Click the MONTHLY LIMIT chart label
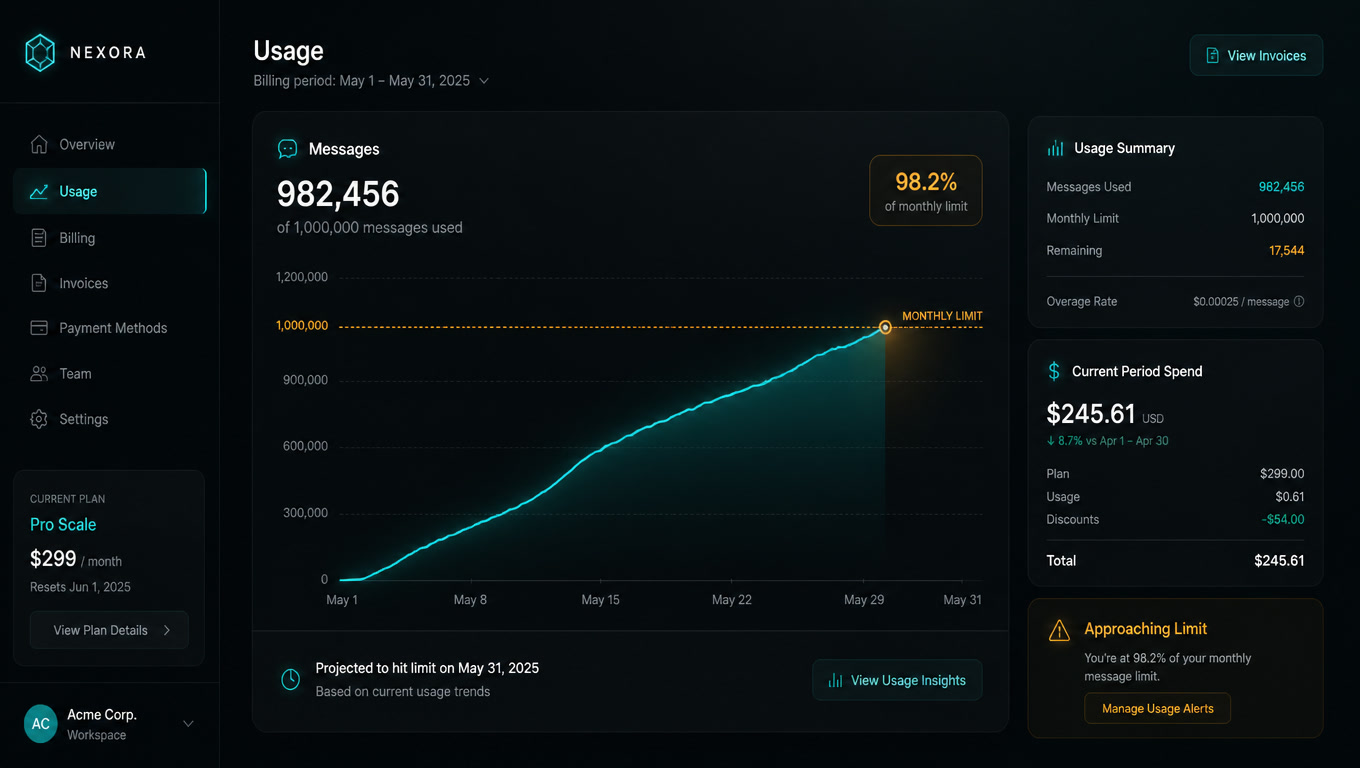The height and width of the screenshot is (768, 1360). tap(942, 316)
